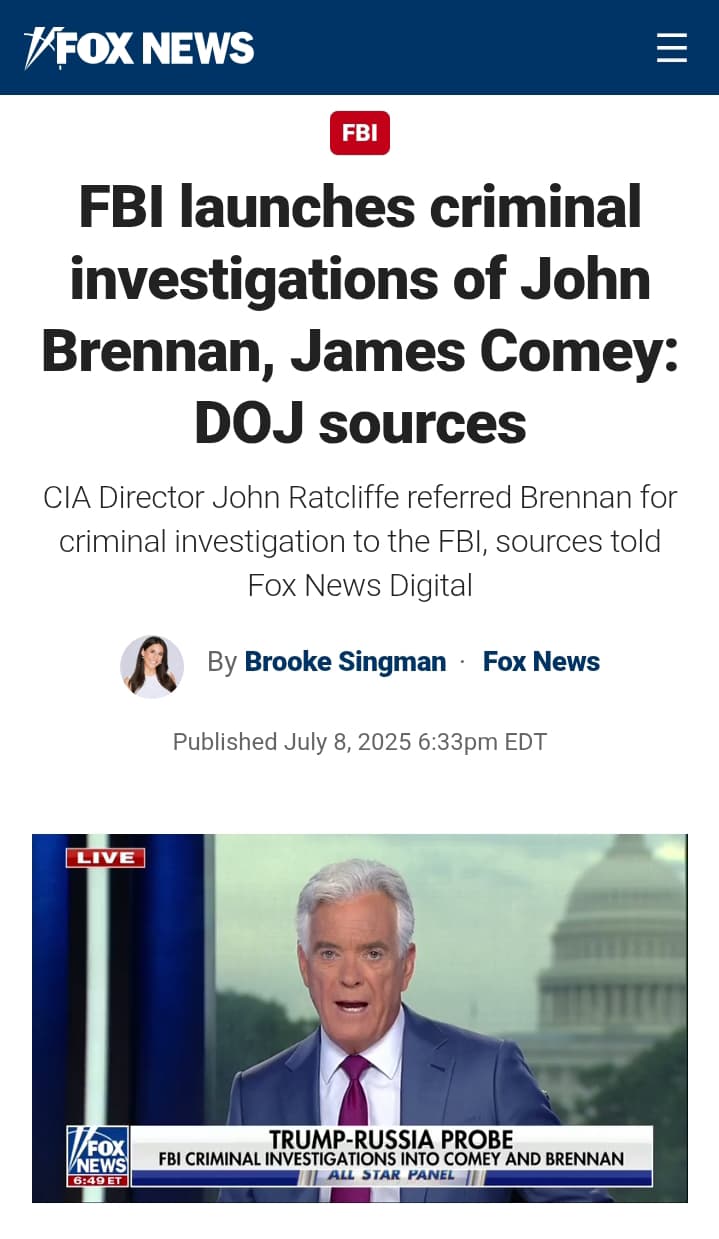Open the hamburger navigation menu
The image size is (719, 1239).
[x=671, y=47]
